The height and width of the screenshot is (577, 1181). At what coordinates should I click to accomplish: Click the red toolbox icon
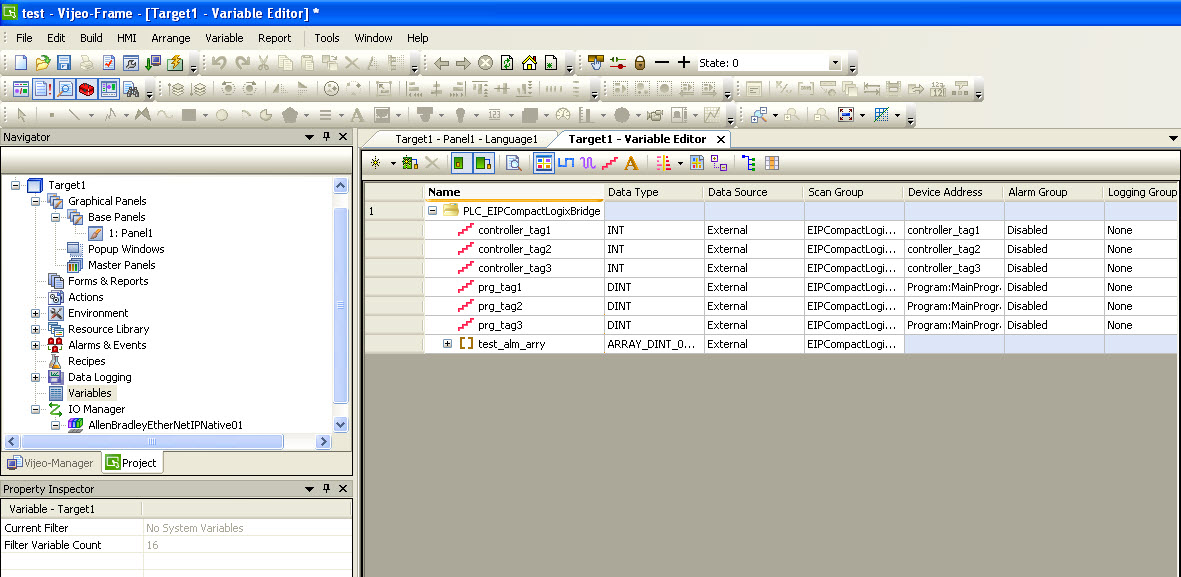87,89
